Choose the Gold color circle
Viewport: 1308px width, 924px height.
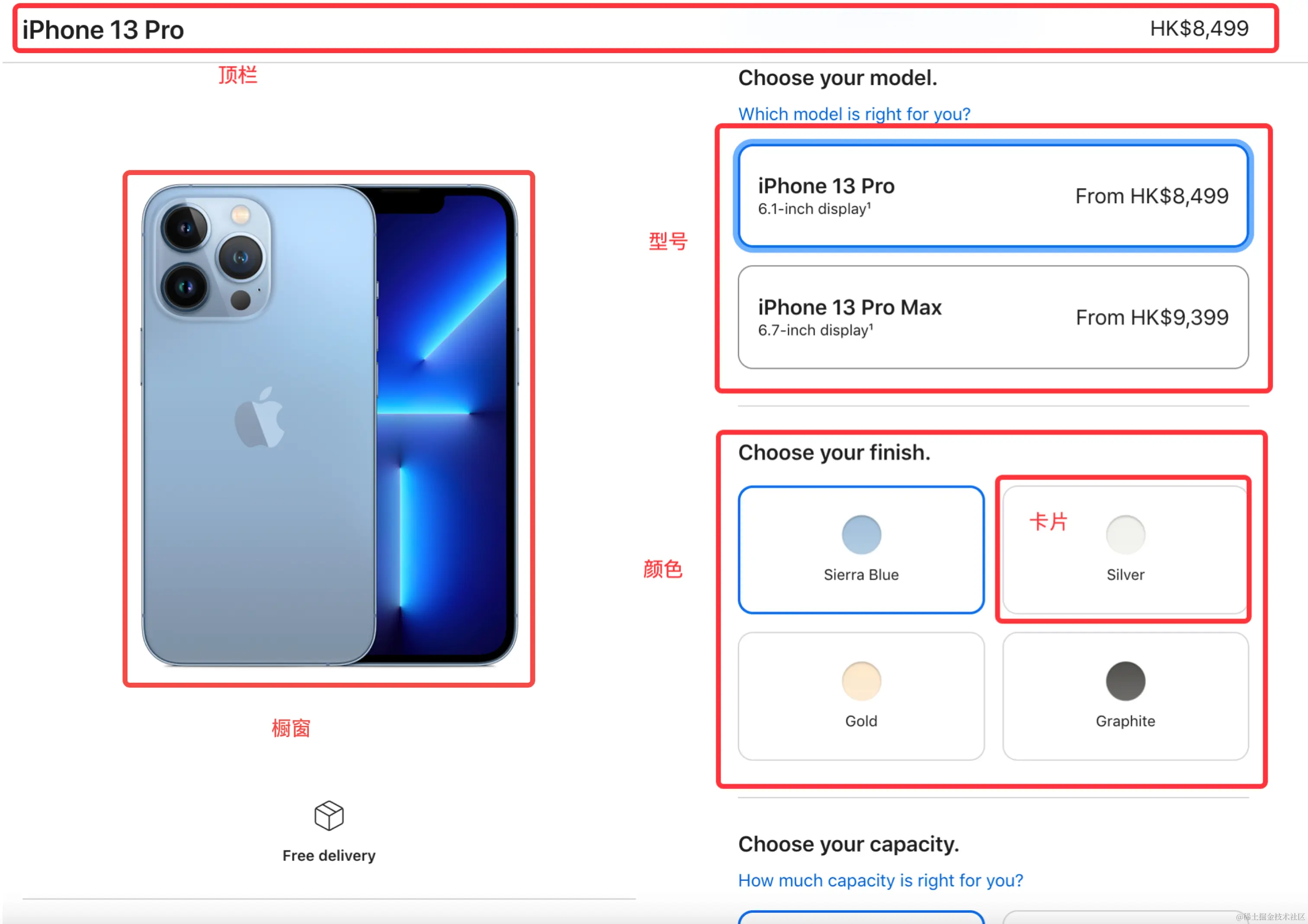(861, 681)
